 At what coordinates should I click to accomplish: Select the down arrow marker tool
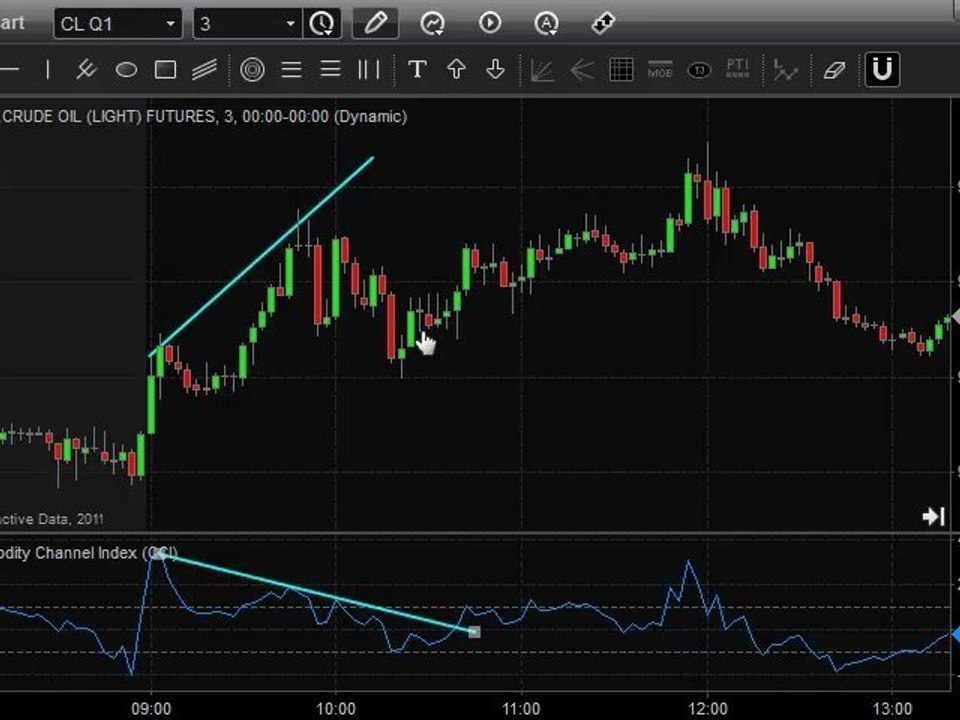pos(495,69)
